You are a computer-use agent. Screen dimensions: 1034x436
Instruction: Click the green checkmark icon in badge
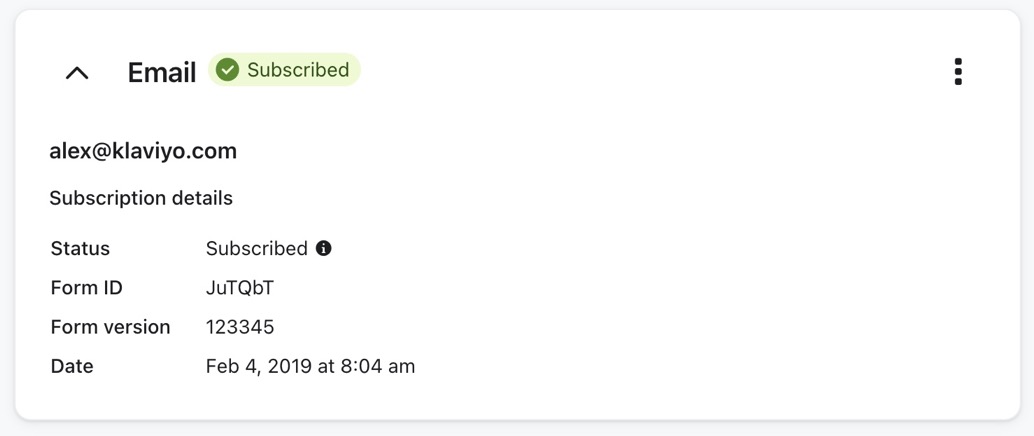228,70
